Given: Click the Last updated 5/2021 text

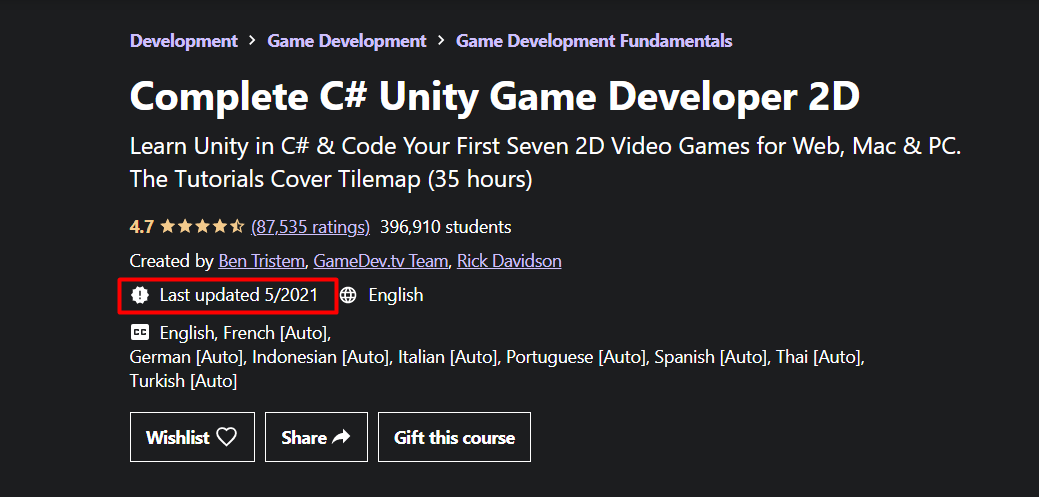Looking at the screenshot, I should point(239,295).
